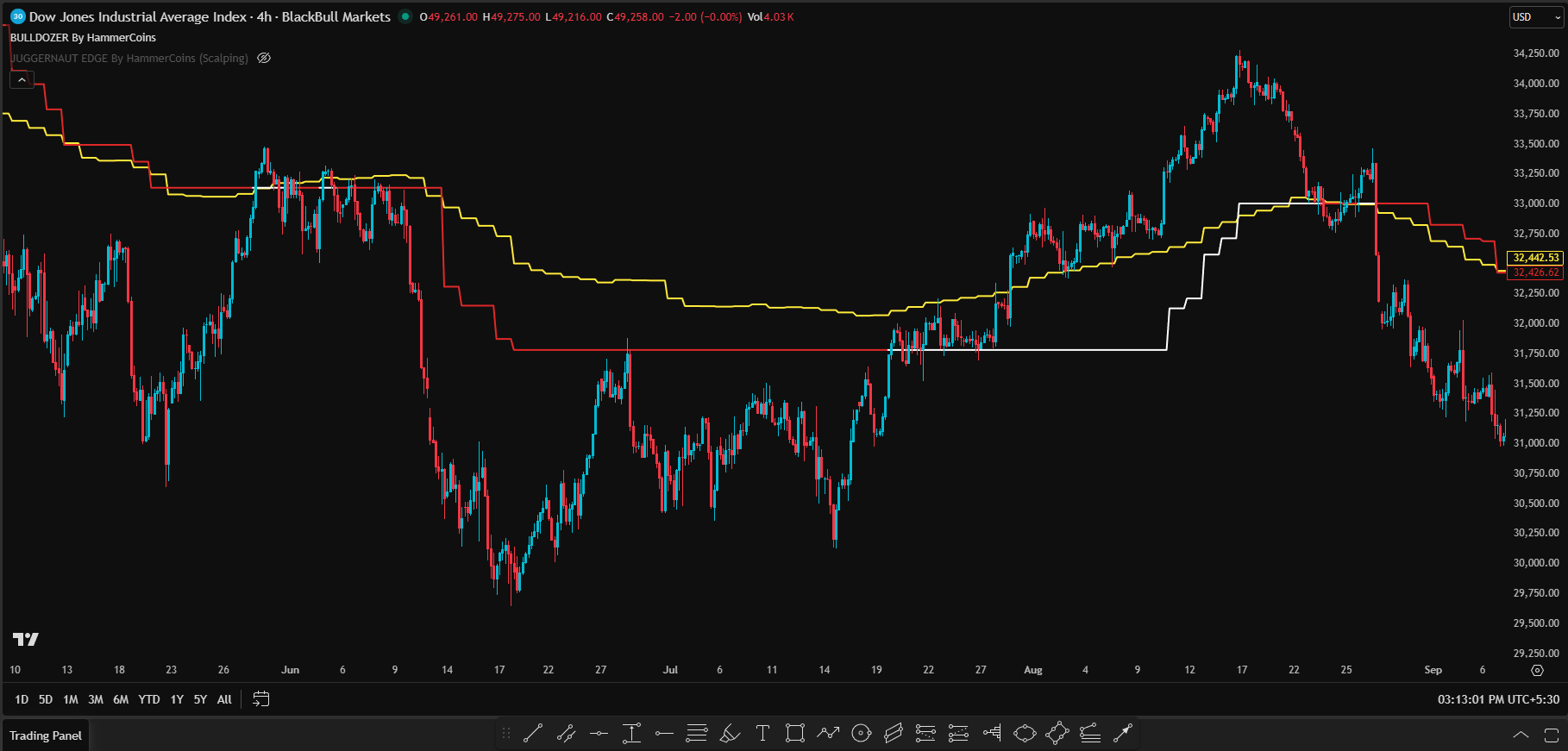
Task: Show the hidden JUGGERNAUT EDGE indicator
Action: 264,59
